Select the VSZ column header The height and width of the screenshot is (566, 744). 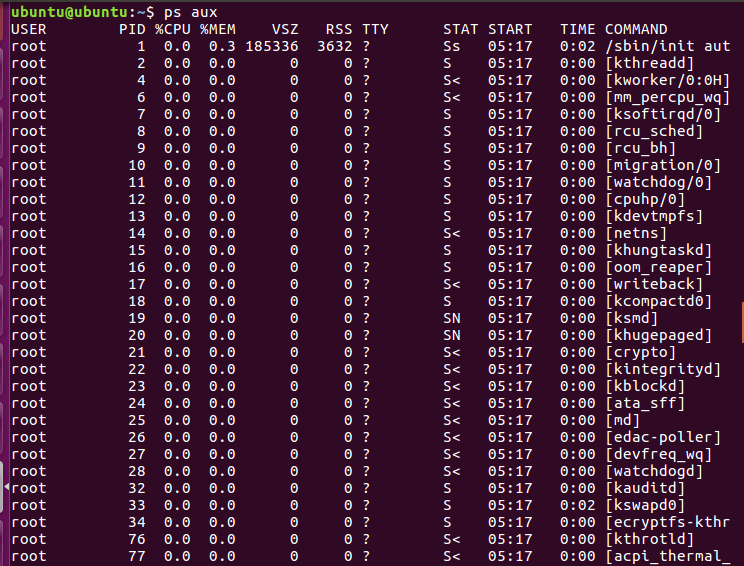click(x=285, y=29)
